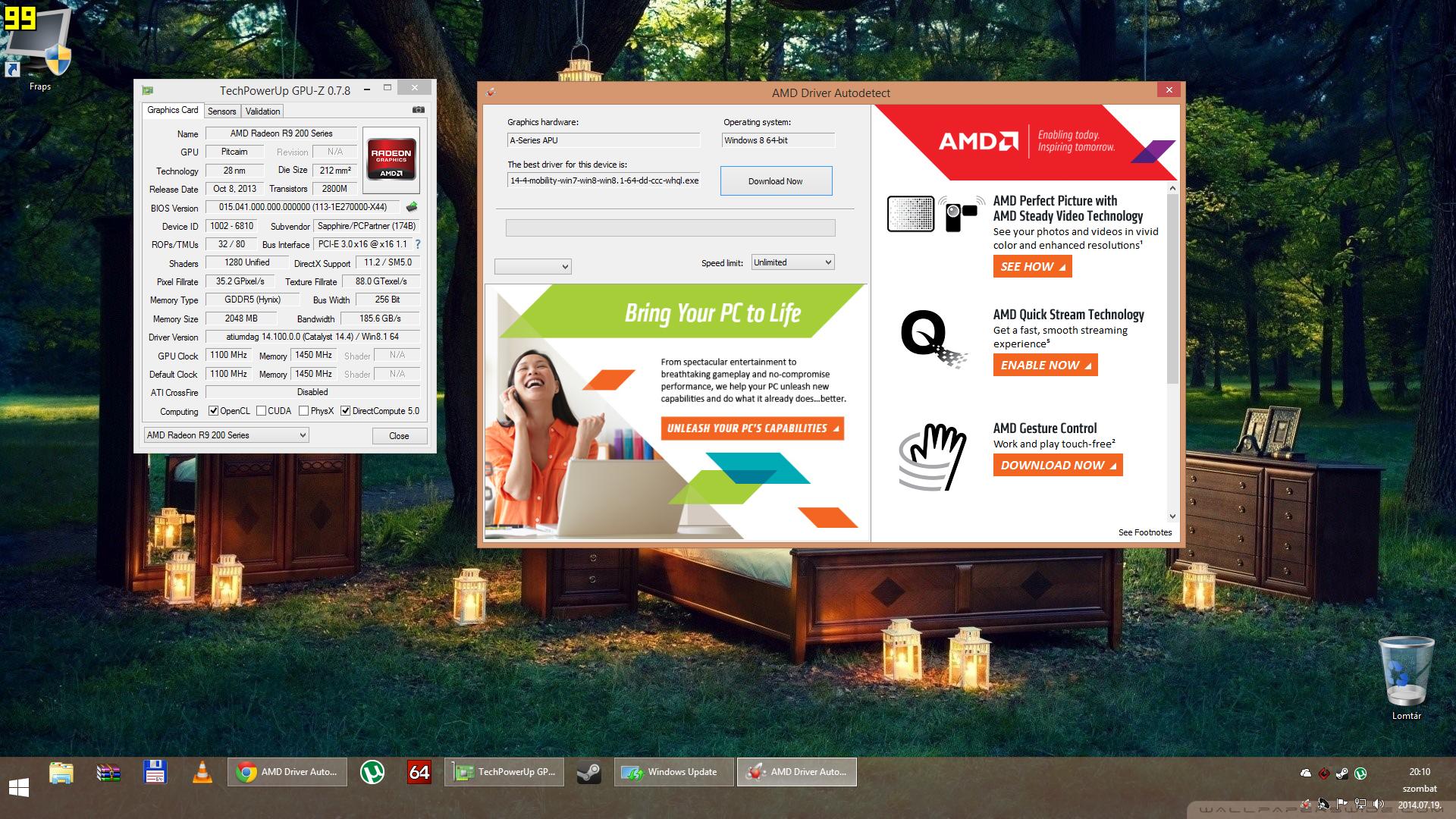Viewport: 1456px width, 819px height.
Task: Click UNLEASH YOUR PC'S CAPABILITIES button
Action: (752, 428)
